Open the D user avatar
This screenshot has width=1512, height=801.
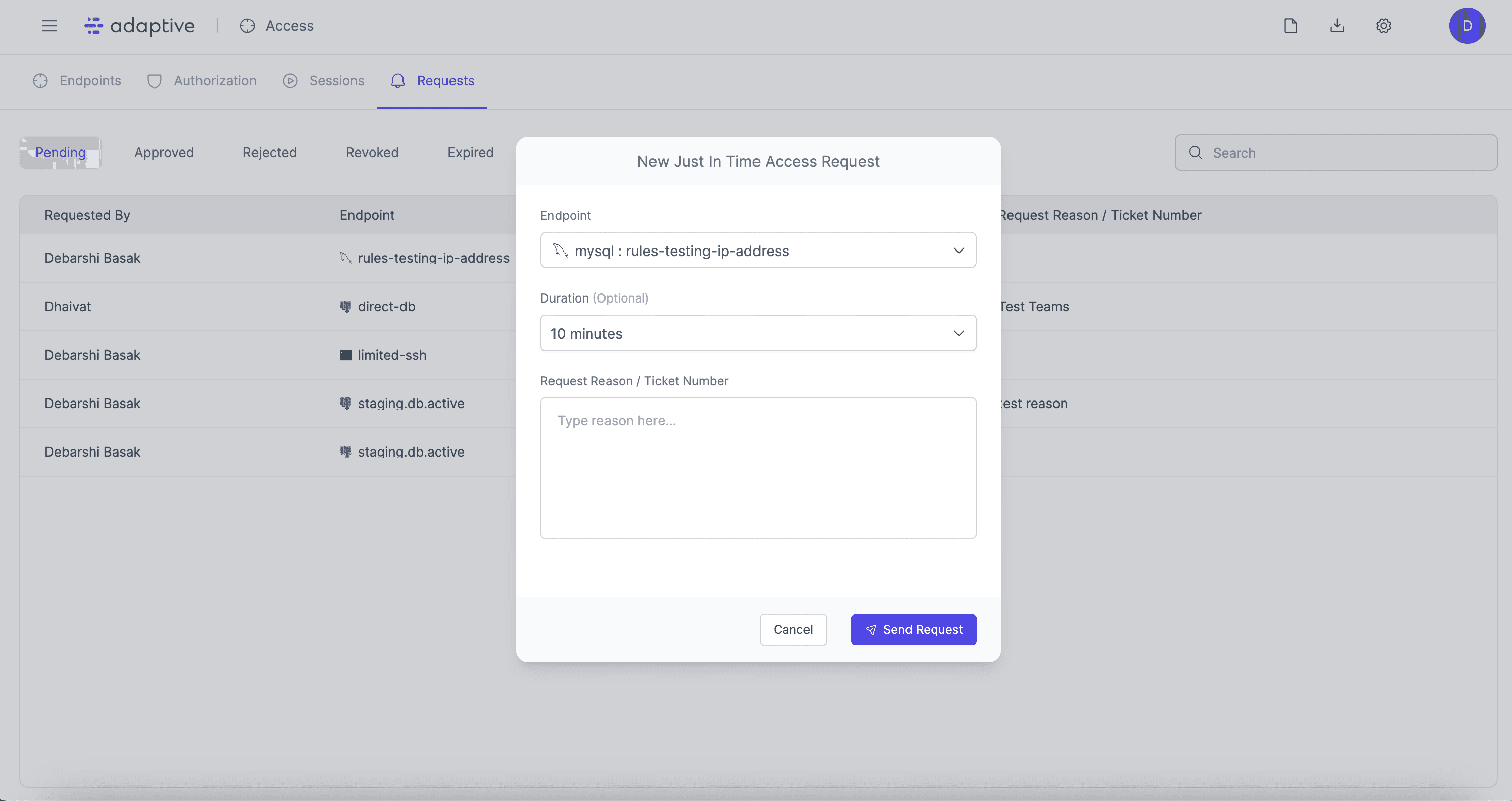click(x=1467, y=26)
